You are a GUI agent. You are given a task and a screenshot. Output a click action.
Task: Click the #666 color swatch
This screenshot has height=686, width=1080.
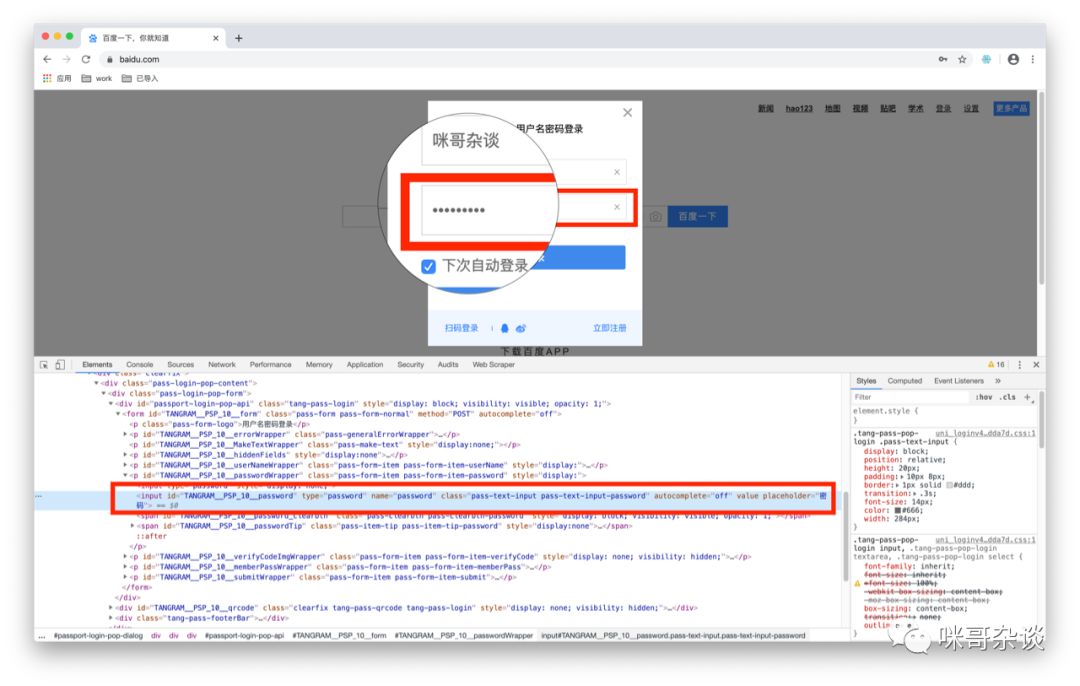(897, 510)
